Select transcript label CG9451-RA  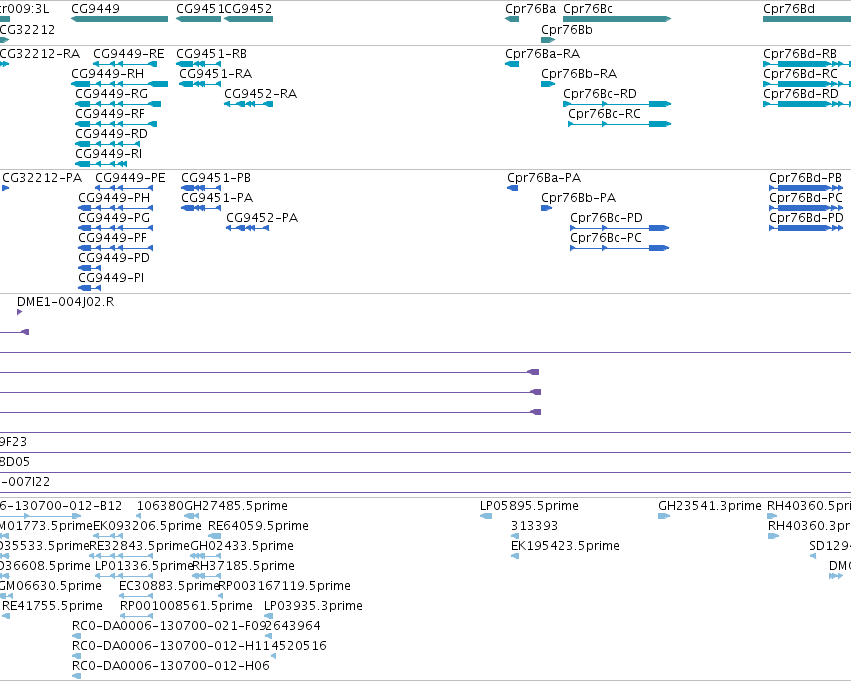point(215,74)
